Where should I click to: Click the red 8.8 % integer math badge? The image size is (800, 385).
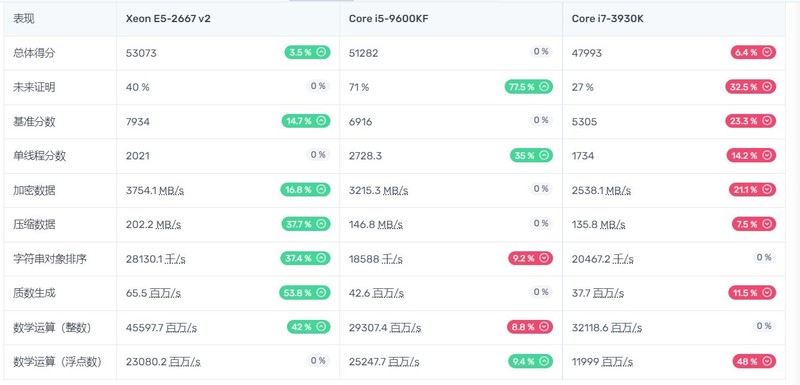coord(530,327)
